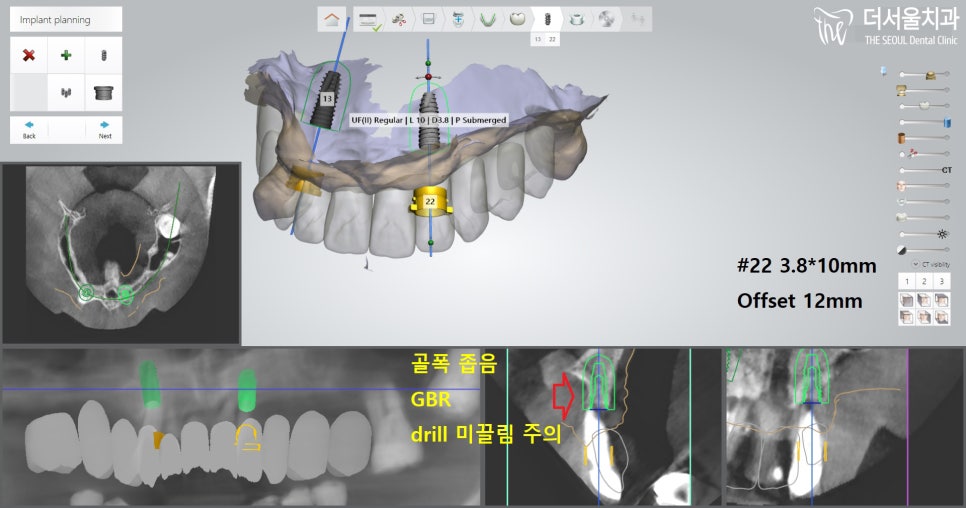Select implant 22 tab under workflow bar
This screenshot has width=966, height=508.
552,38
